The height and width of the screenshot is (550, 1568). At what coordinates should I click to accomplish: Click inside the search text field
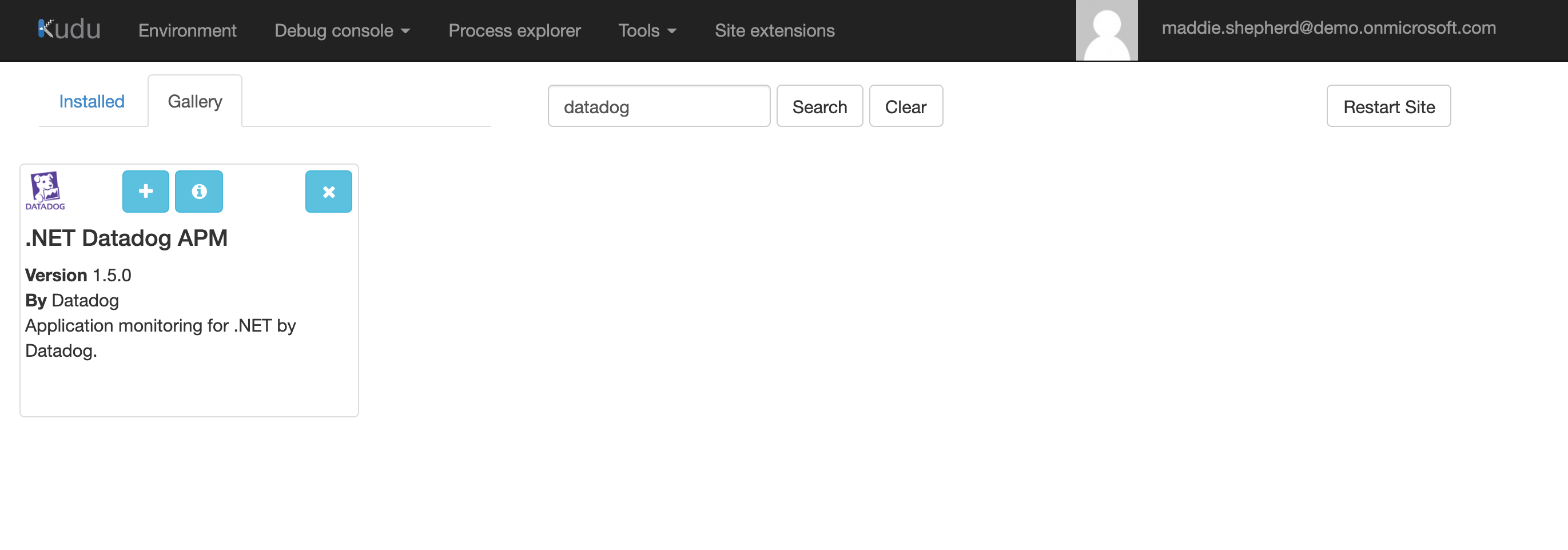(659, 106)
